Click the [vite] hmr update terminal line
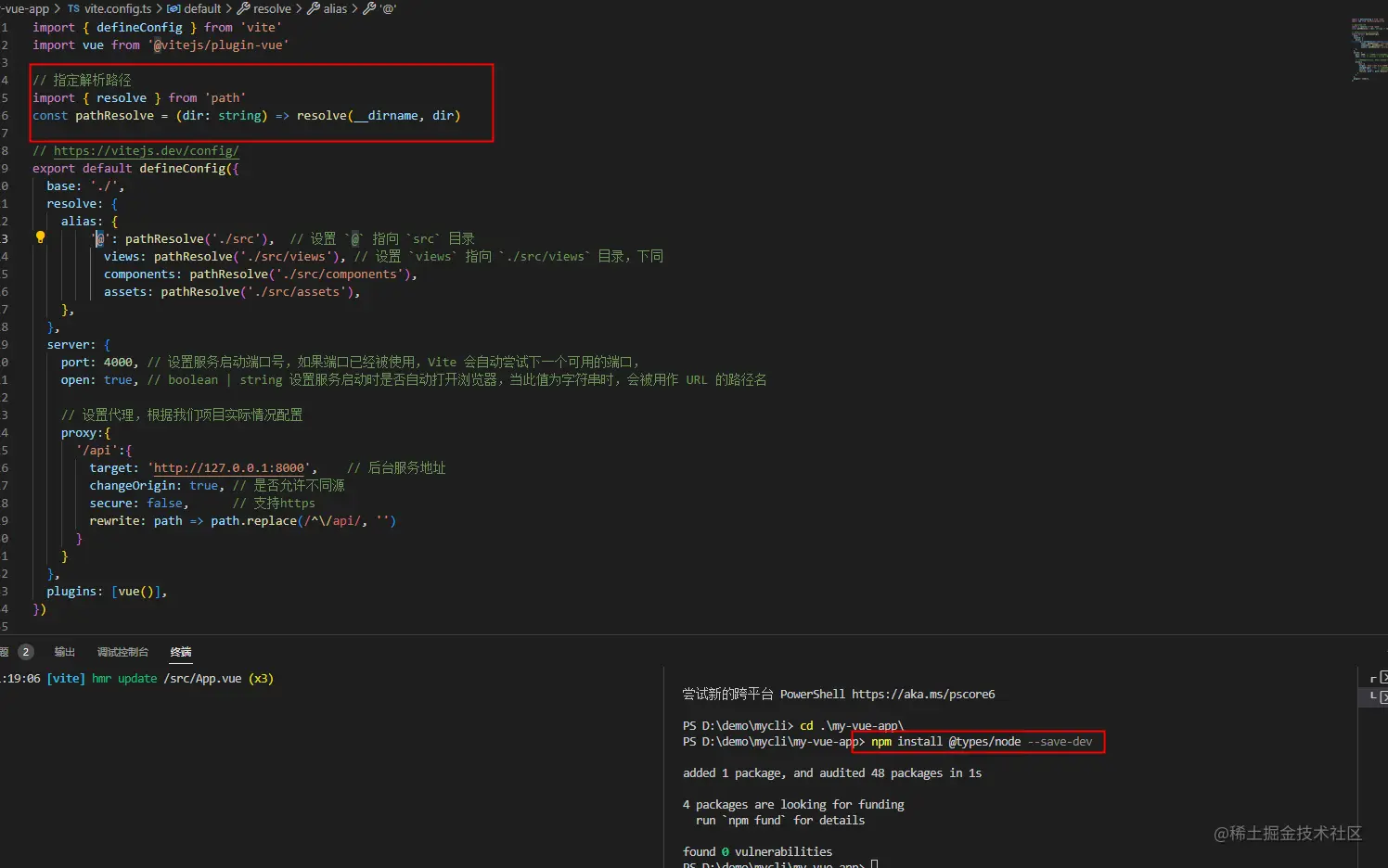The image size is (1388, 868). pos(137,678)
